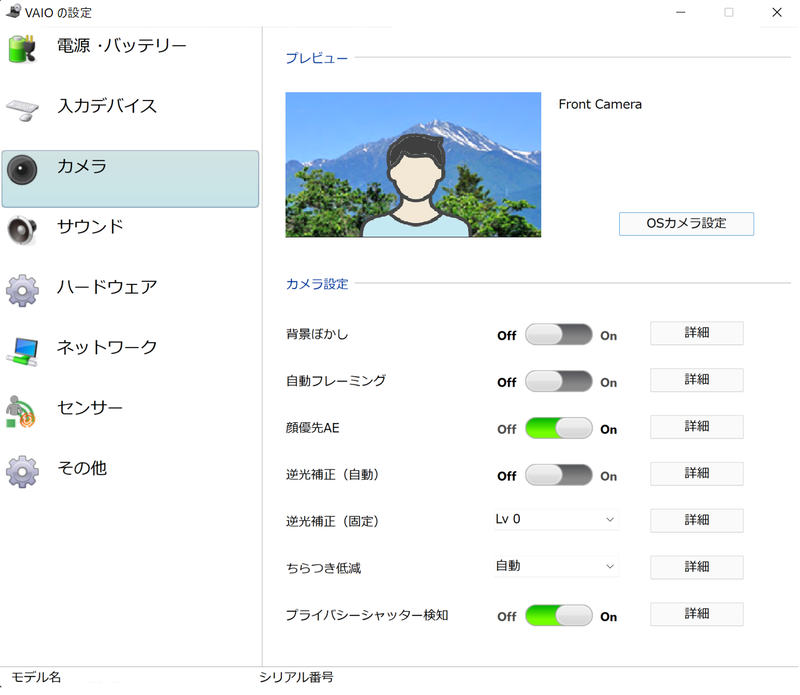Viewport: 800px width, 695px height.
Task: Enable 背景ぼかし background blur
Action: [x=559, y=334]
